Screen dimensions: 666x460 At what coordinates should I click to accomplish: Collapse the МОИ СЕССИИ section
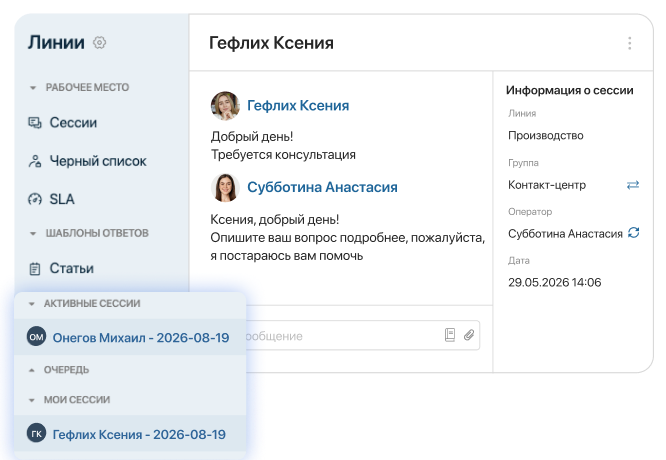(x=31, y=400)
